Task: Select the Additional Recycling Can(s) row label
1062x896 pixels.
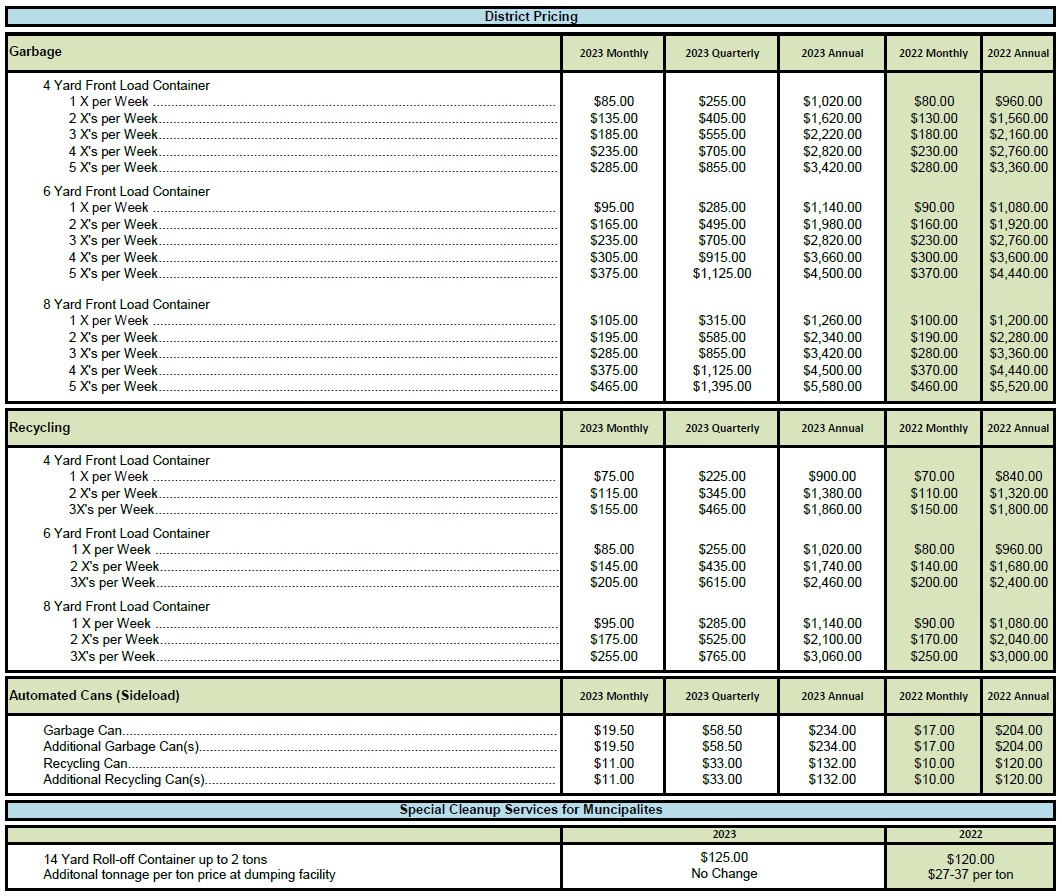Action: pyautogui.click(x=124, y=780)
